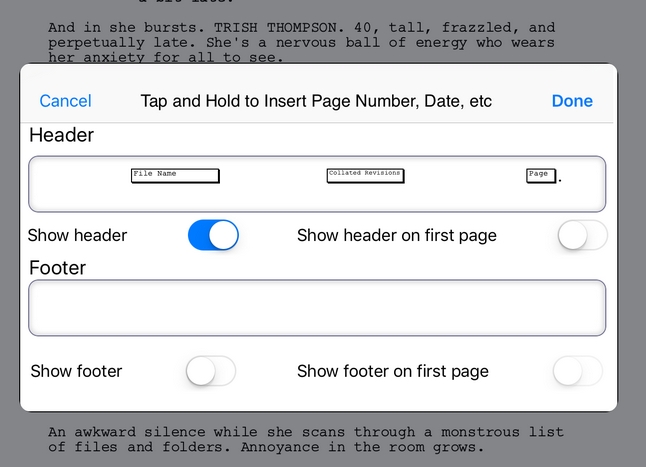Click the dialog title about inserting page number

pos(316,101)
